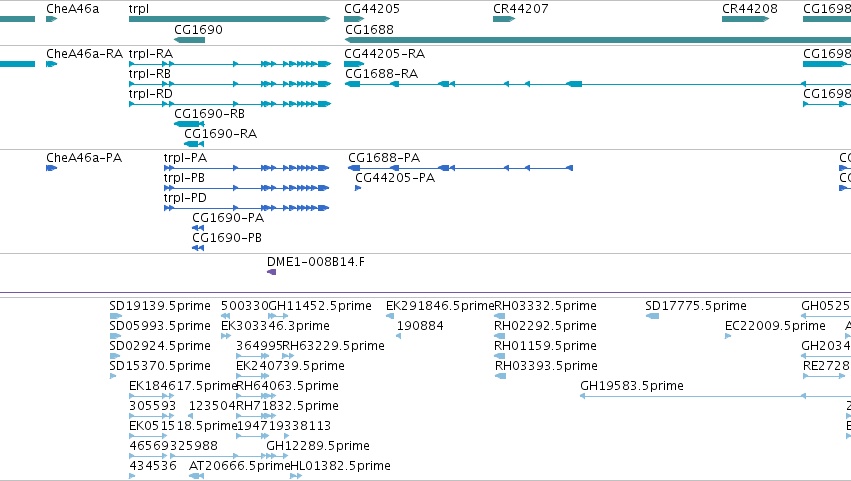
Task: Select the RH64063.5prime EST label
Action: pos(288,386)
